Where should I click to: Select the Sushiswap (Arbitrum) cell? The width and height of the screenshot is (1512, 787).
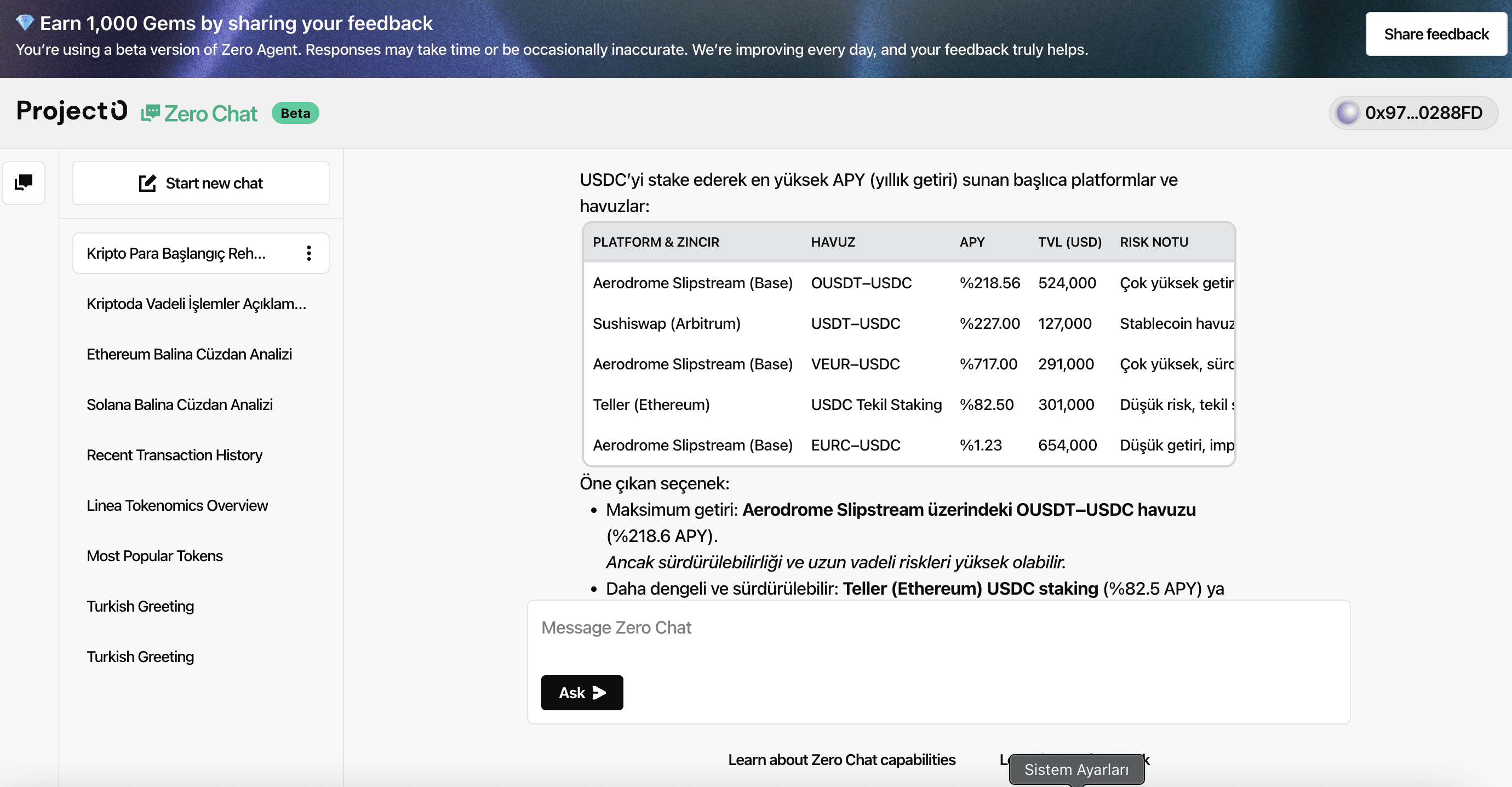point(667,323)
